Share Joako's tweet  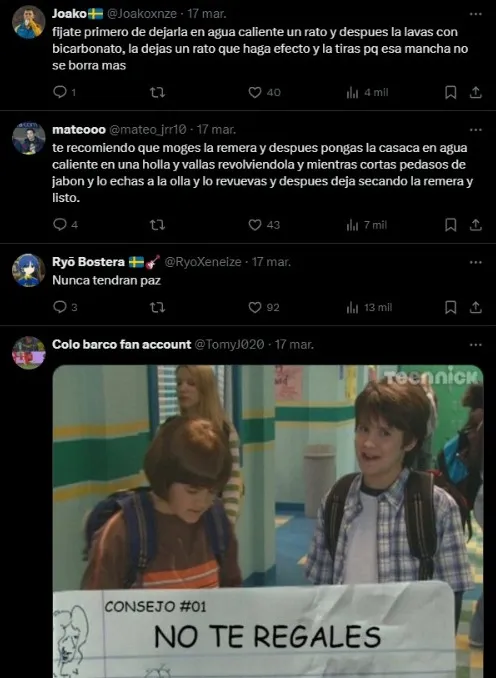click(x=475, y=92)
